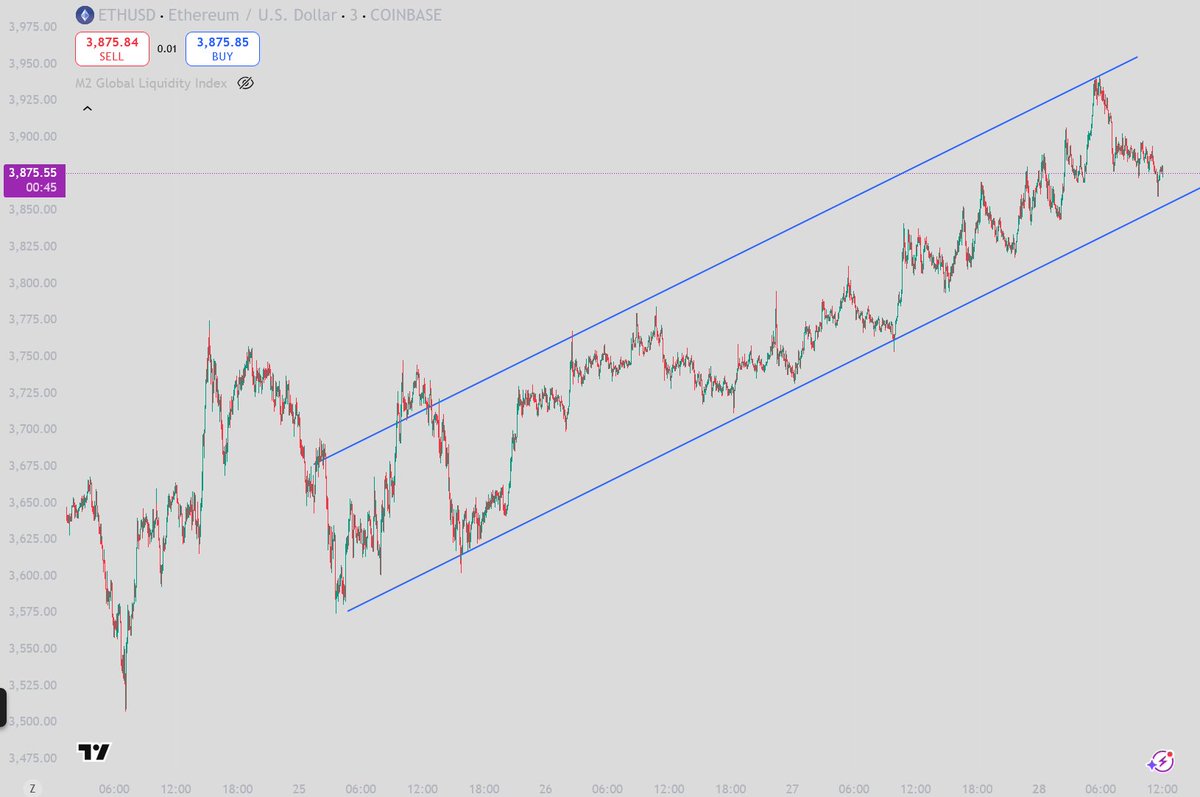The image size is (1200, 797).
Task: Open the ETHUSD symbol title
Action: [268, 15]
